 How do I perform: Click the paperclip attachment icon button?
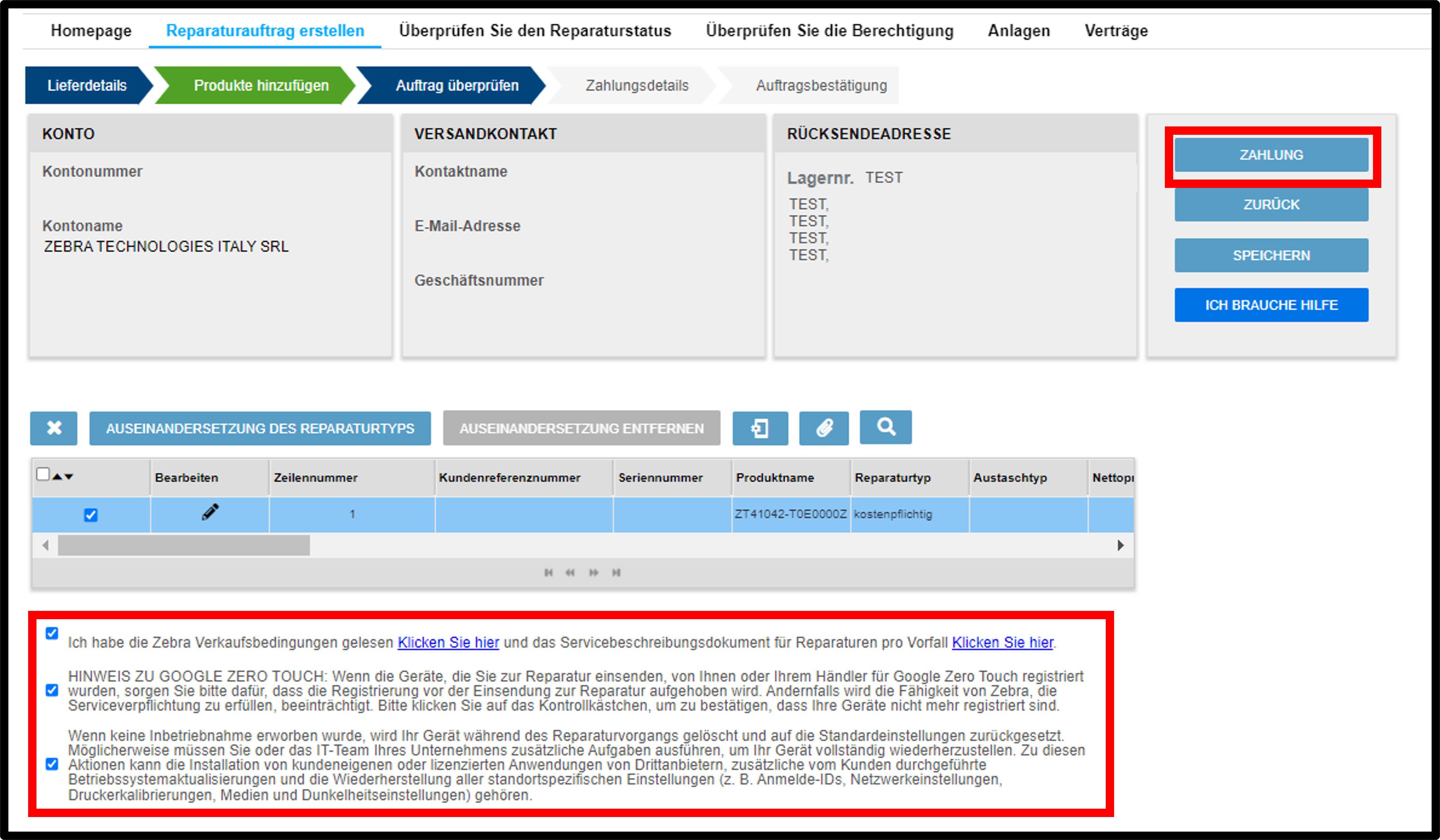tap(823, 428)
